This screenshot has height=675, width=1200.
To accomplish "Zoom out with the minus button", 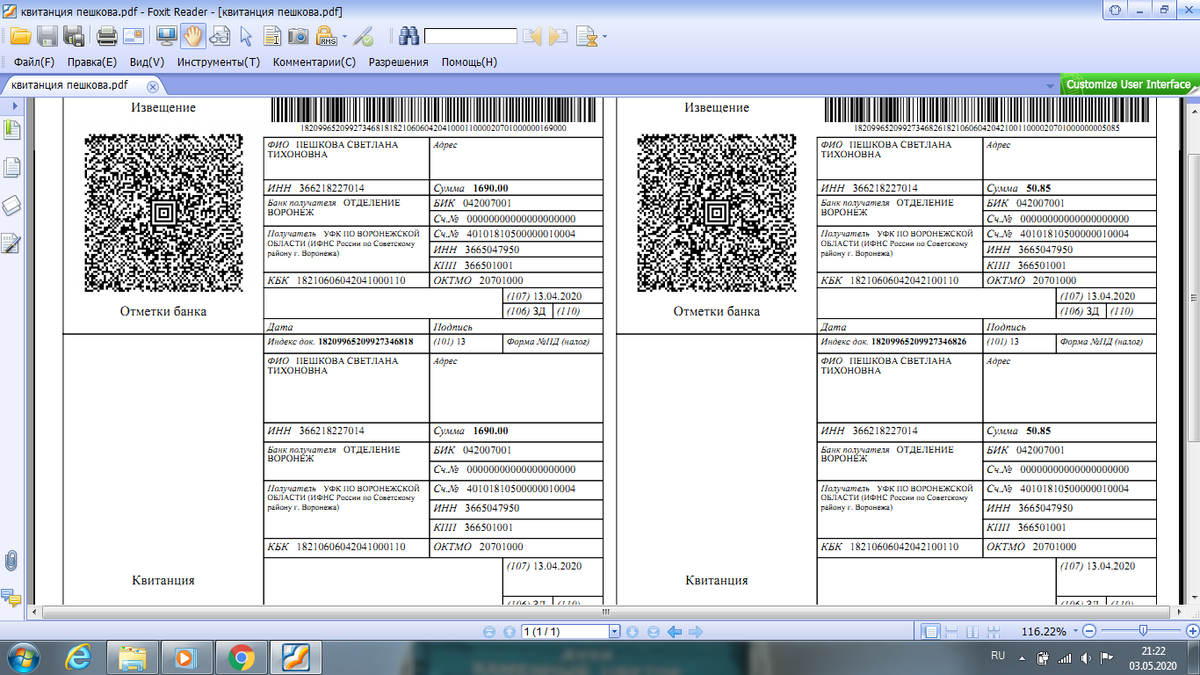I will pos(1090,632).
